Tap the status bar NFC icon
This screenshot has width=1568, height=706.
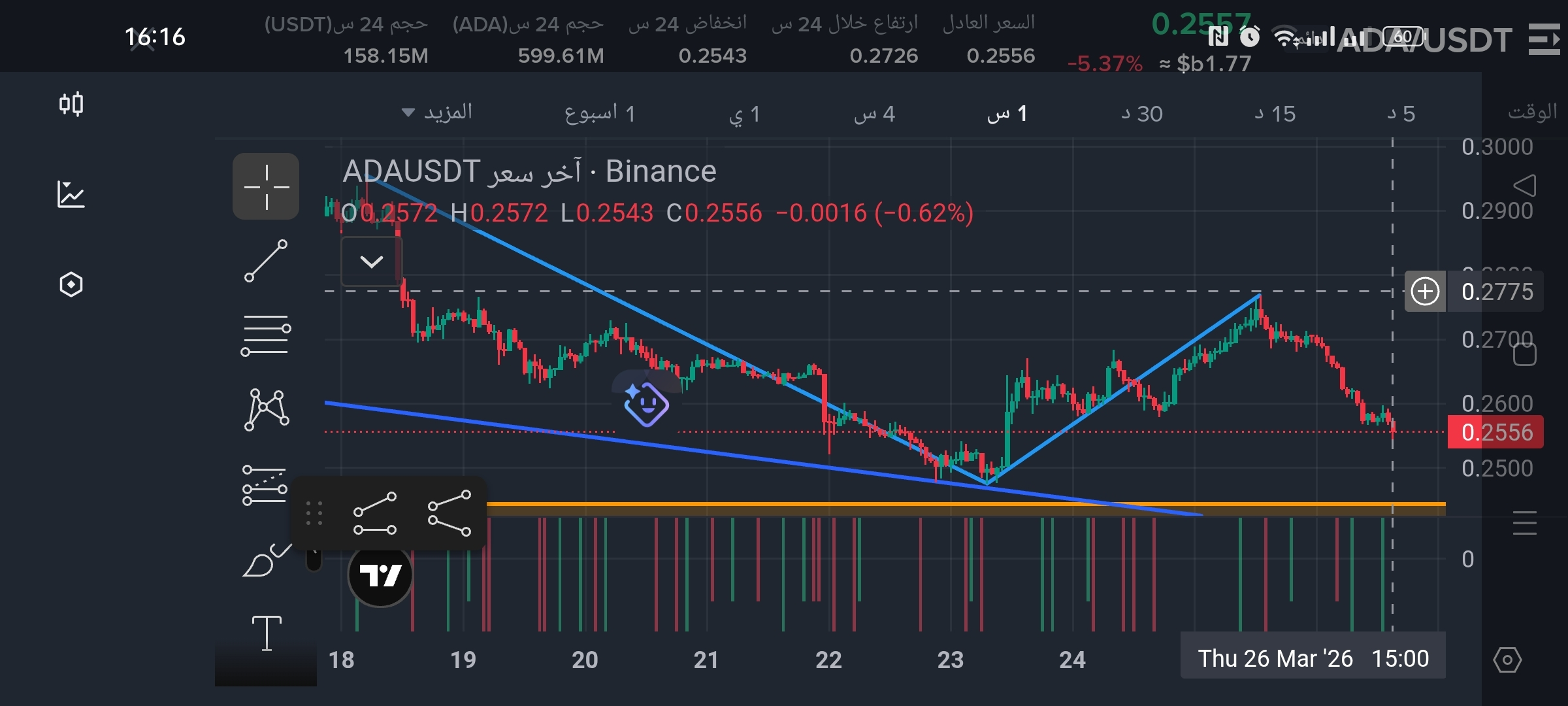(x=1218, y=37)
